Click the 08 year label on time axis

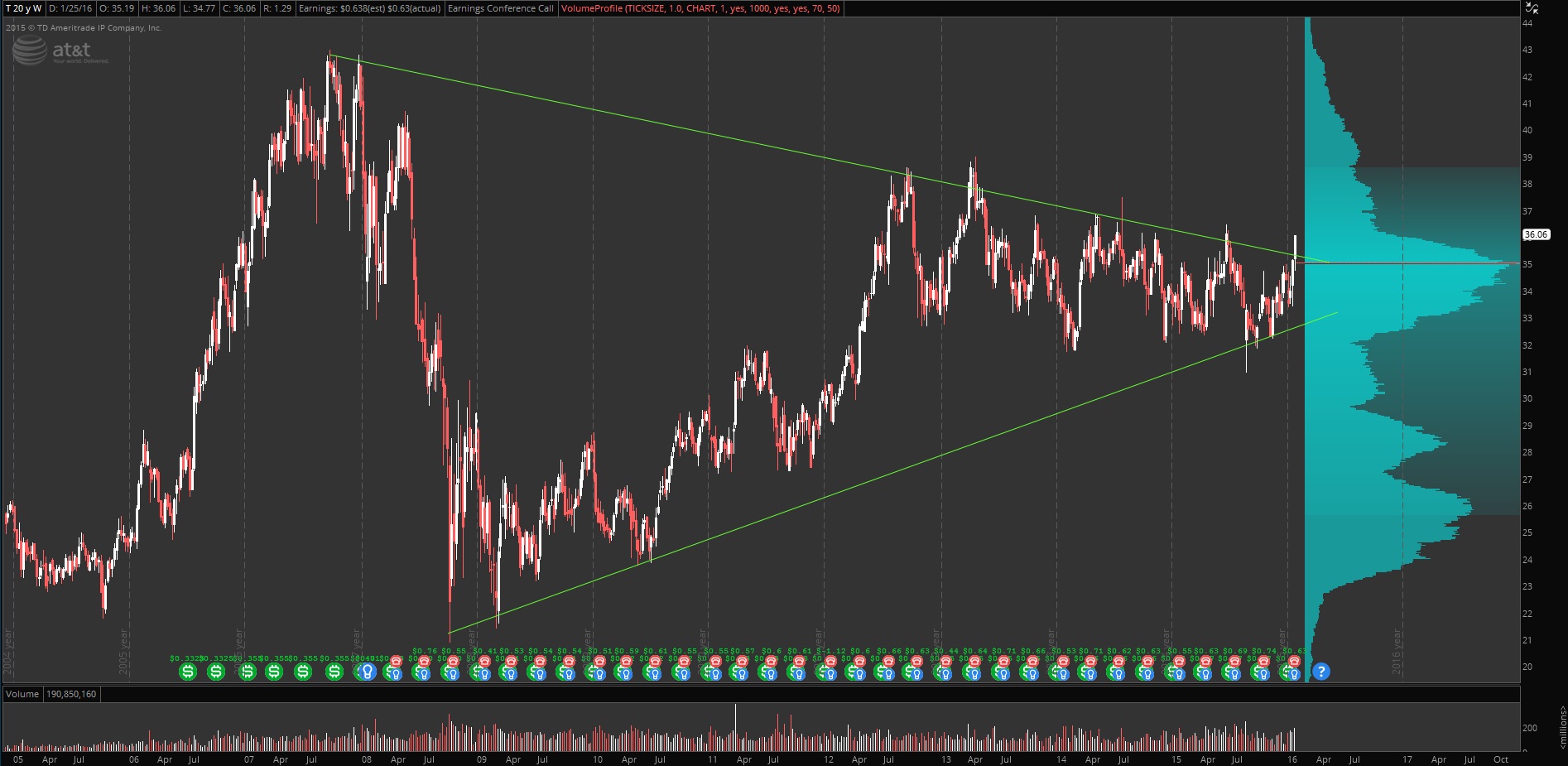tap(366, 759)
